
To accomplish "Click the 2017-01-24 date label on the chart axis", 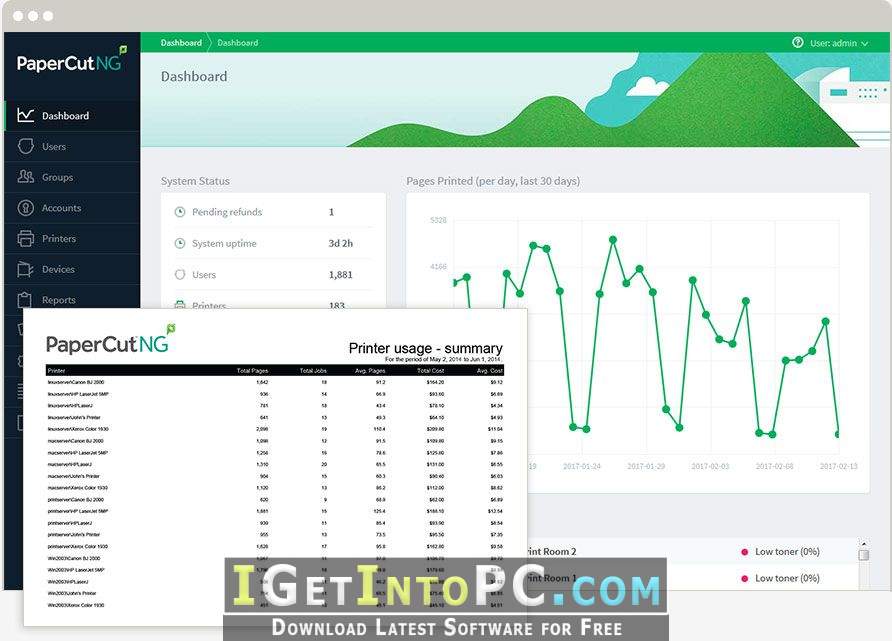I will click(x=581, y=466).
